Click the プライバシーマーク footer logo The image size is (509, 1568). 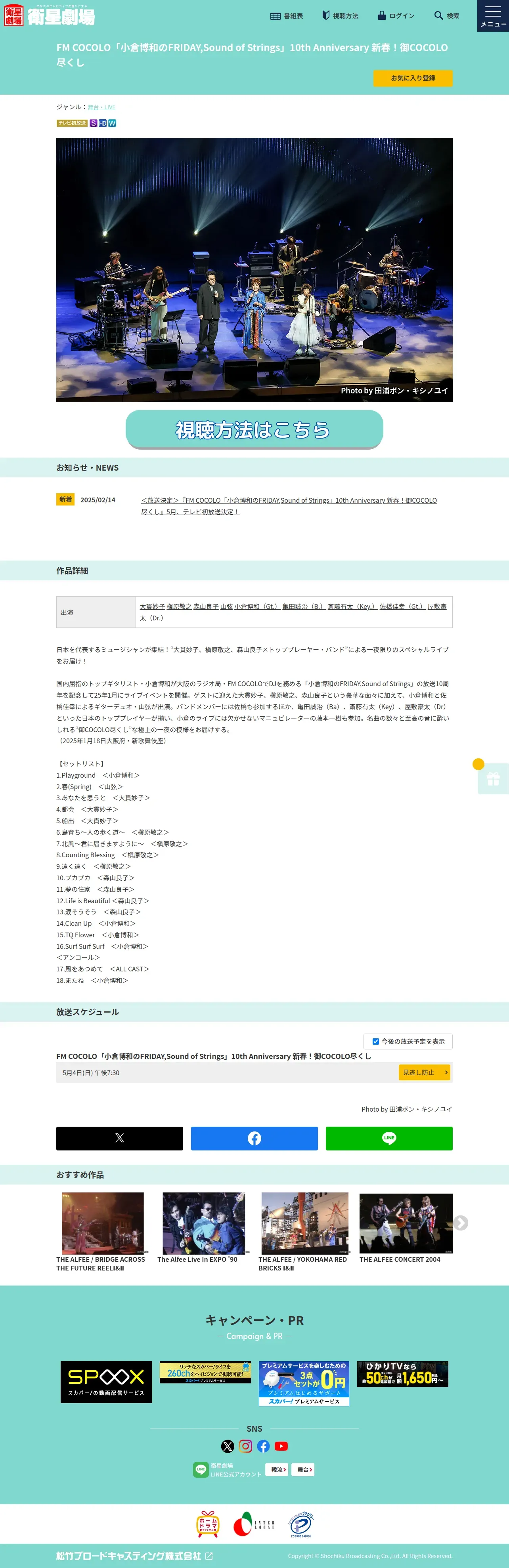(301, 1525)
